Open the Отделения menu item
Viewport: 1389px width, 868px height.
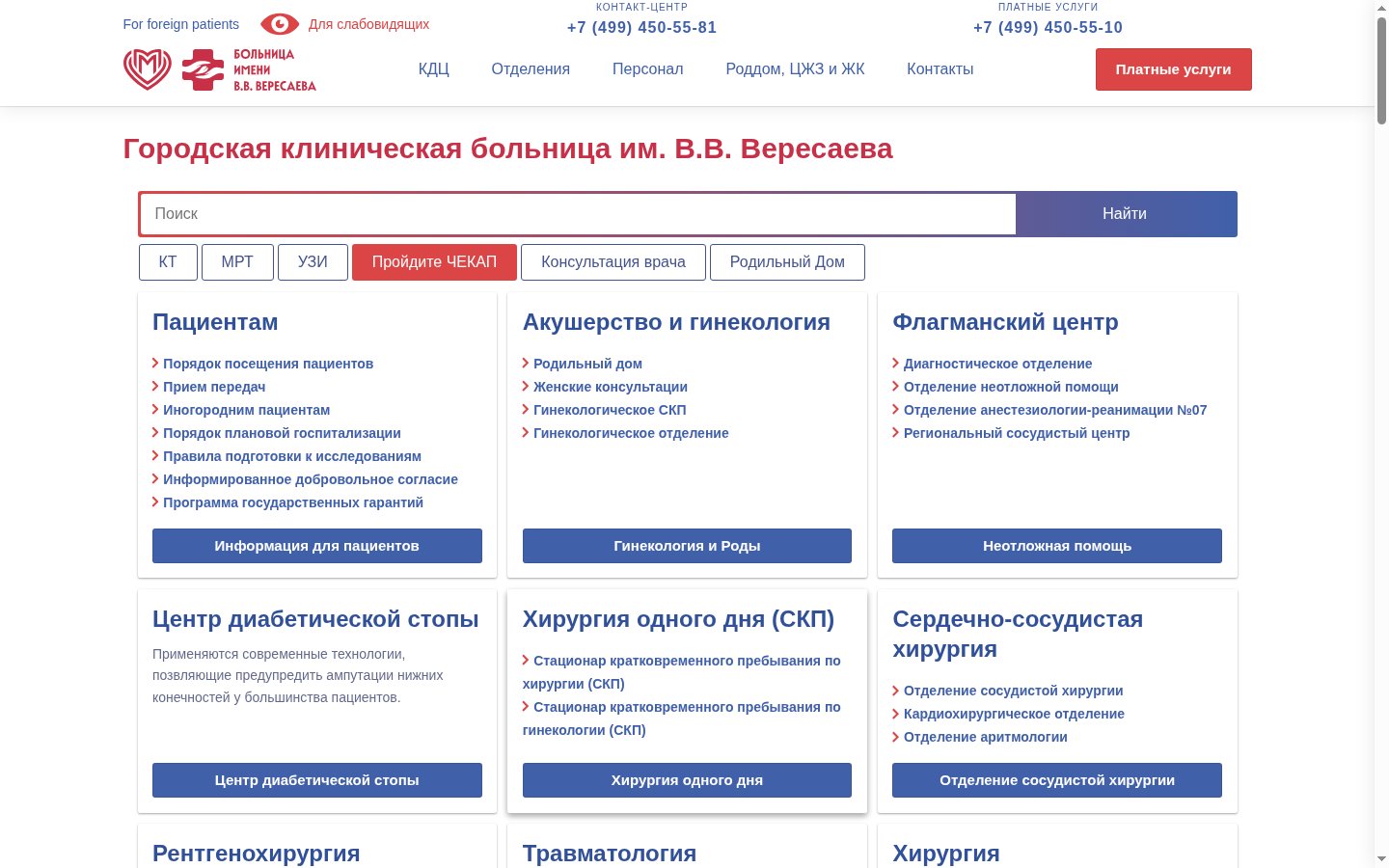click(x=531, y=69)
